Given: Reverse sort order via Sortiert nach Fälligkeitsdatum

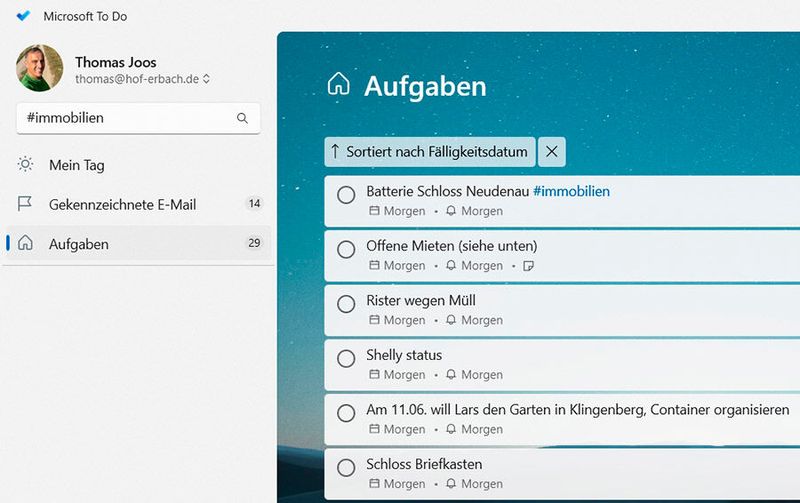Looking at the screenshot, I should coord(430,152).
